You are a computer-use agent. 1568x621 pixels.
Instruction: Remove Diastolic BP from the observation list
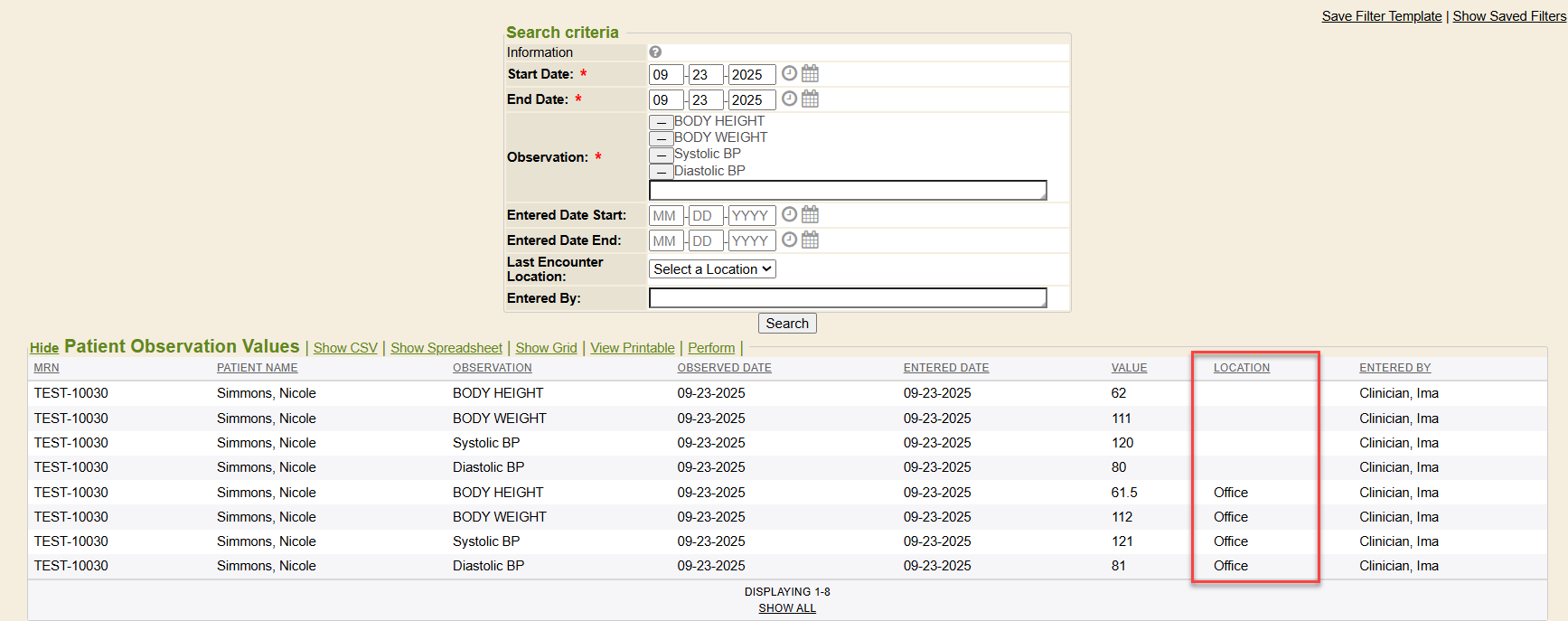point(661,172)
